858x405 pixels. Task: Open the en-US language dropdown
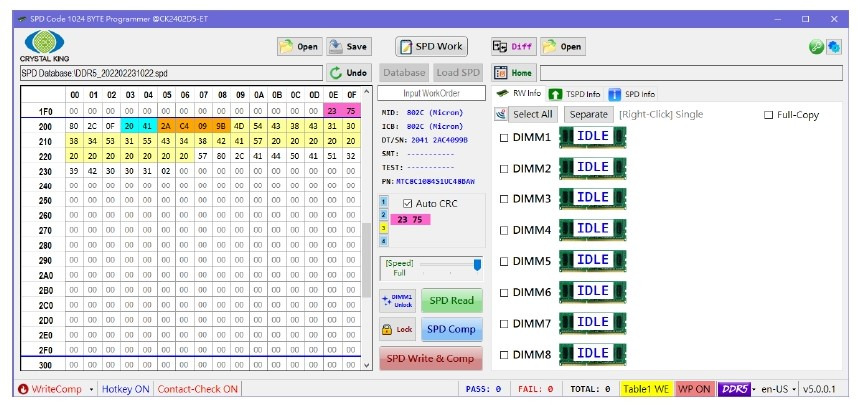[x=778, y=389]
